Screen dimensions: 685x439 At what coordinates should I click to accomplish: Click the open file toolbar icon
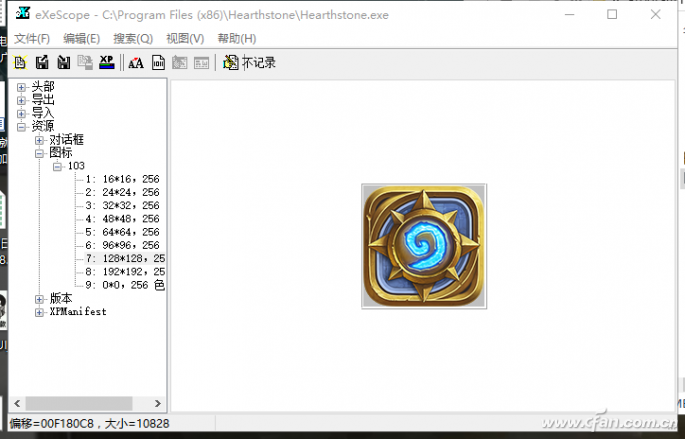click(20, 62)
